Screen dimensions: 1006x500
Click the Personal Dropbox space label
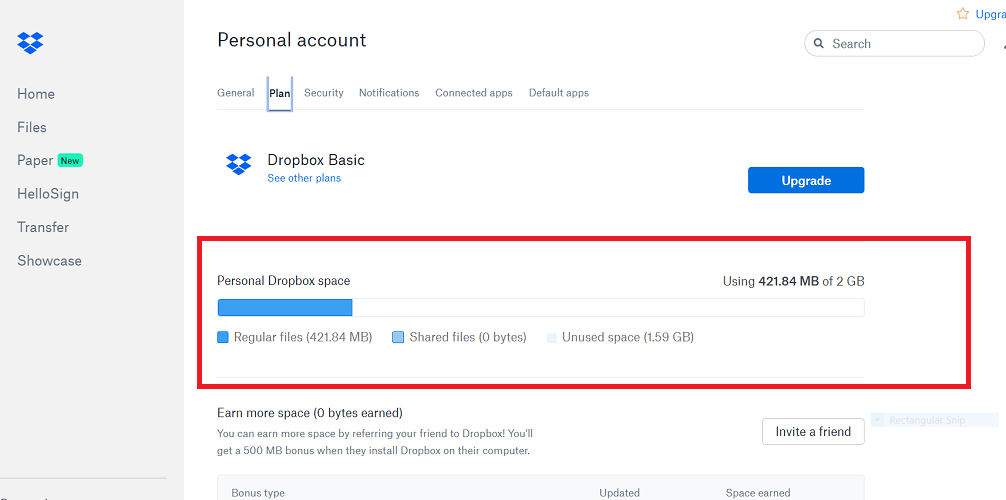point(284,280)
